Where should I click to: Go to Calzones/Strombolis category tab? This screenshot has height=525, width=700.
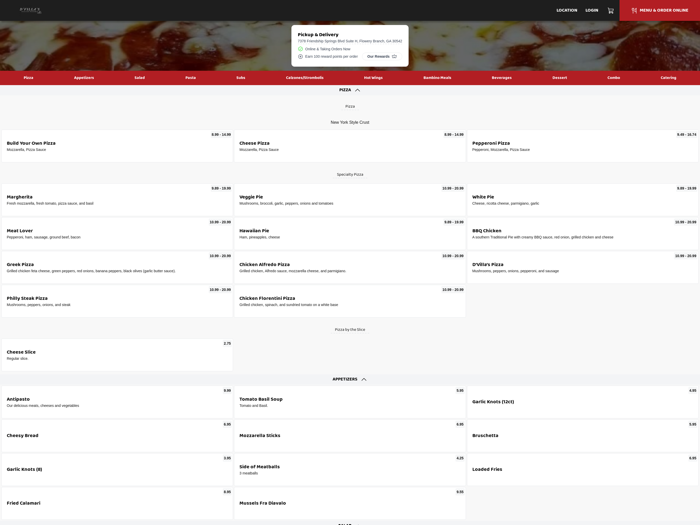305,78
